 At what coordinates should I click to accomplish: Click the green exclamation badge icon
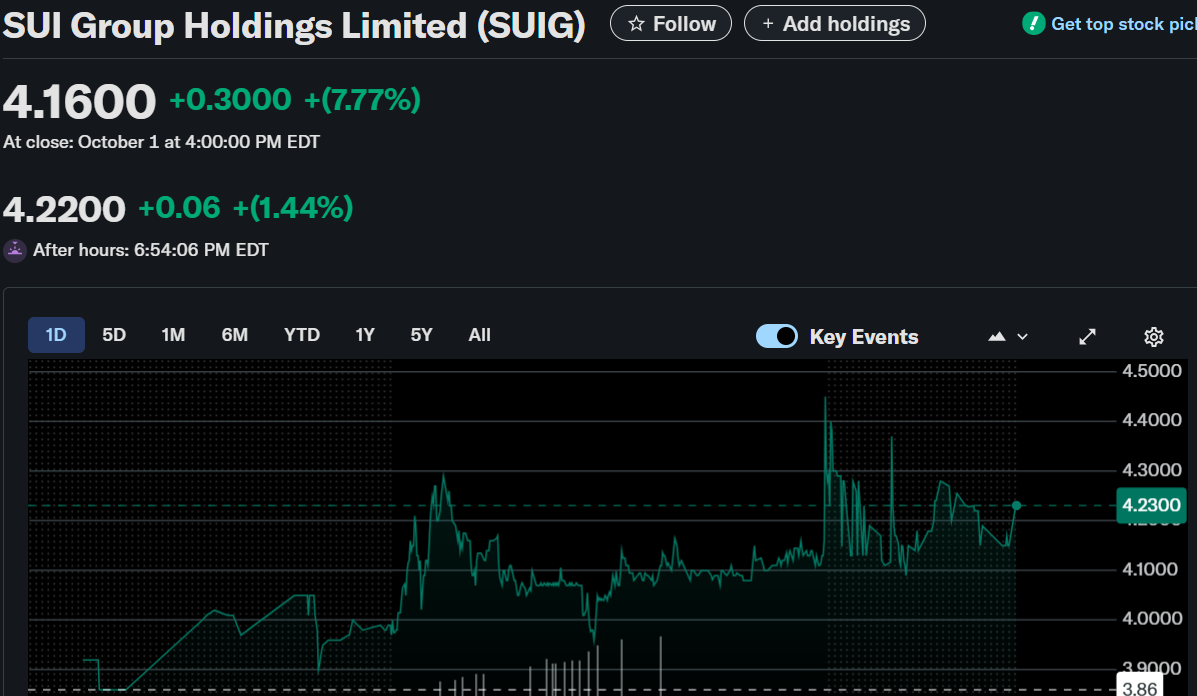pos(1034,23)
